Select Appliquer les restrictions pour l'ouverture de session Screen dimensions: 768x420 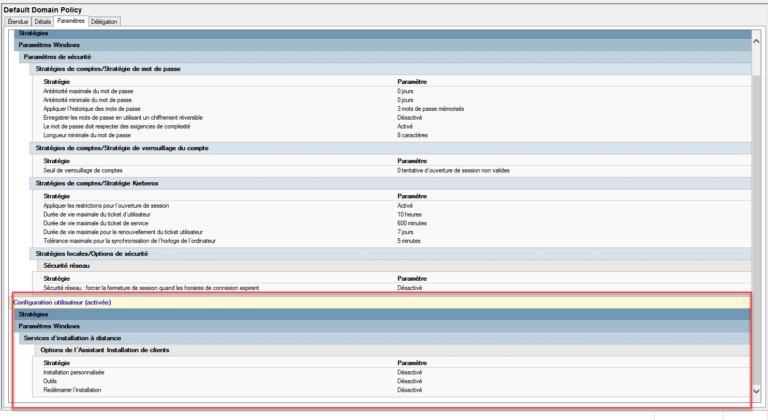(x=392, y=206)
